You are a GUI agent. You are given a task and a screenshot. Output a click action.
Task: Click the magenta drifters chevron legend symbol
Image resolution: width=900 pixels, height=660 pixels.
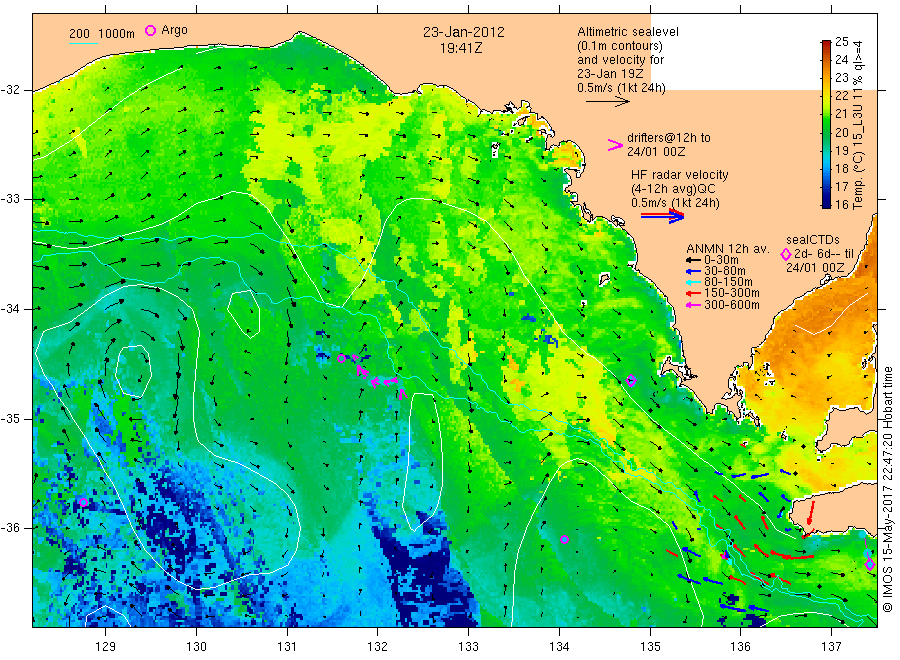[615, 145]
